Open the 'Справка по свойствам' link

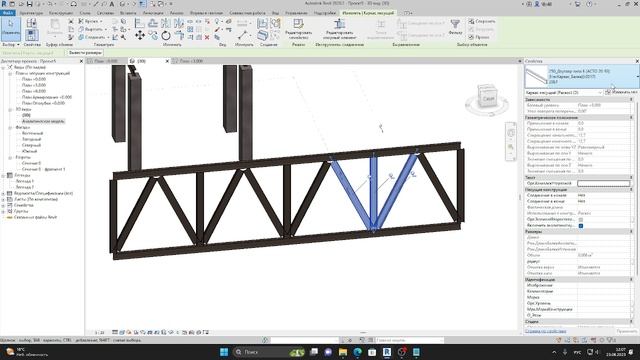(x=545, y=331)
